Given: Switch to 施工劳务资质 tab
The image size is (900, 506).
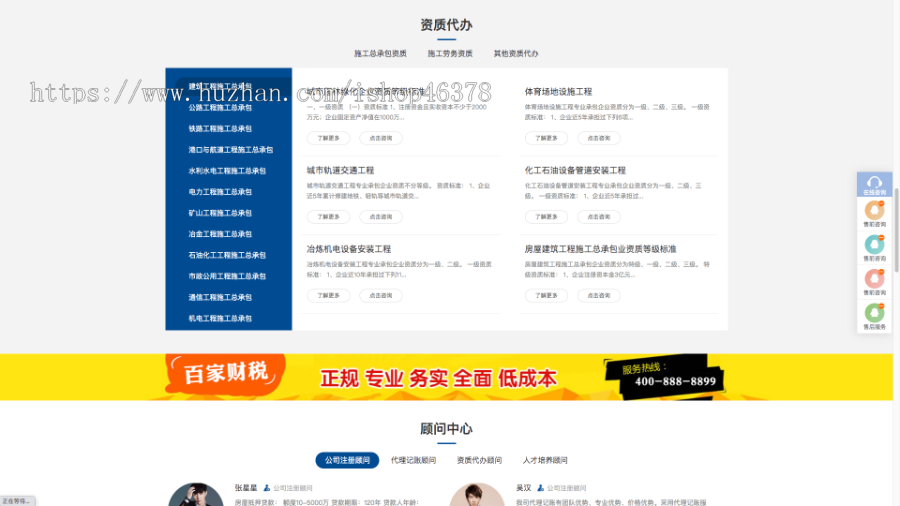Looking at the screenshot, I should tap(450, 53).
